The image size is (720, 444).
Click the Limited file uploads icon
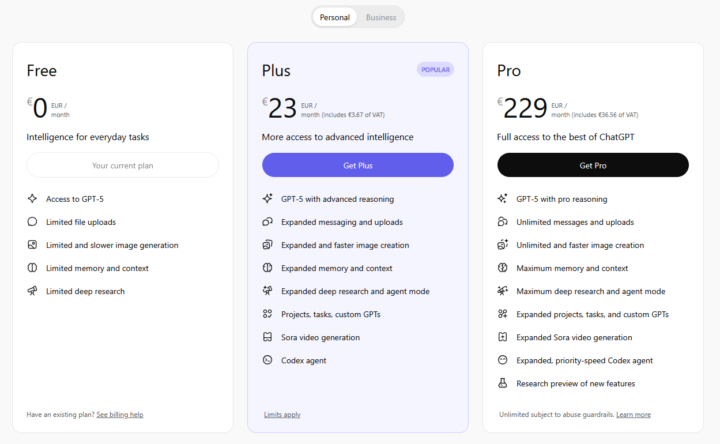pyautogui.click(x=32, y=222)
